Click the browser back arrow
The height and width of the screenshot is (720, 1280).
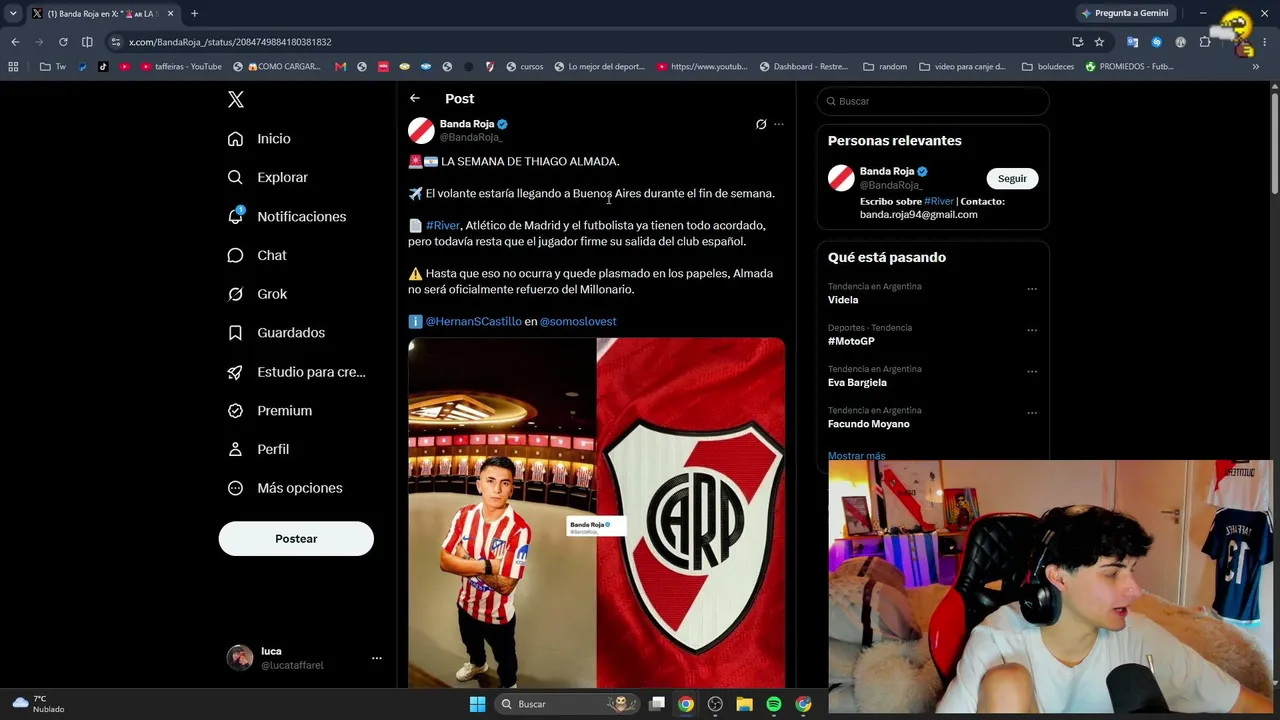pyautogui.click(x=15, y=42)
